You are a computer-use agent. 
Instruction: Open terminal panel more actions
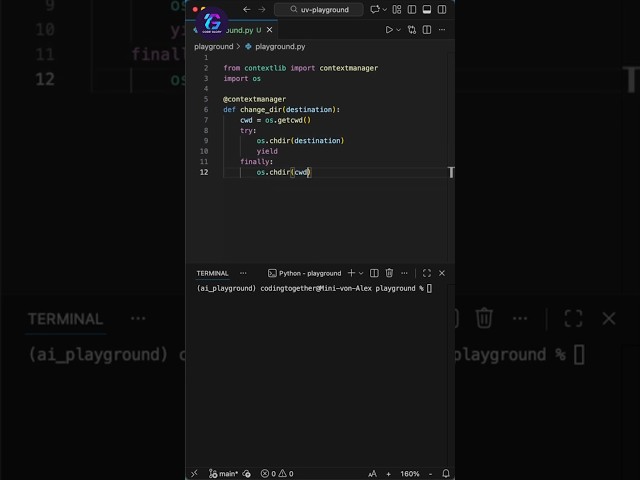404,273
